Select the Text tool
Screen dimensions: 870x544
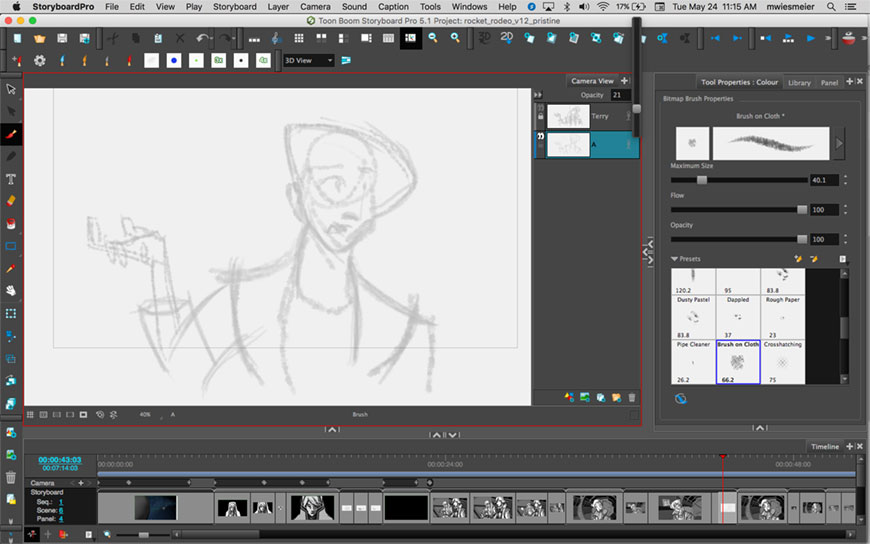coord(11,179)
